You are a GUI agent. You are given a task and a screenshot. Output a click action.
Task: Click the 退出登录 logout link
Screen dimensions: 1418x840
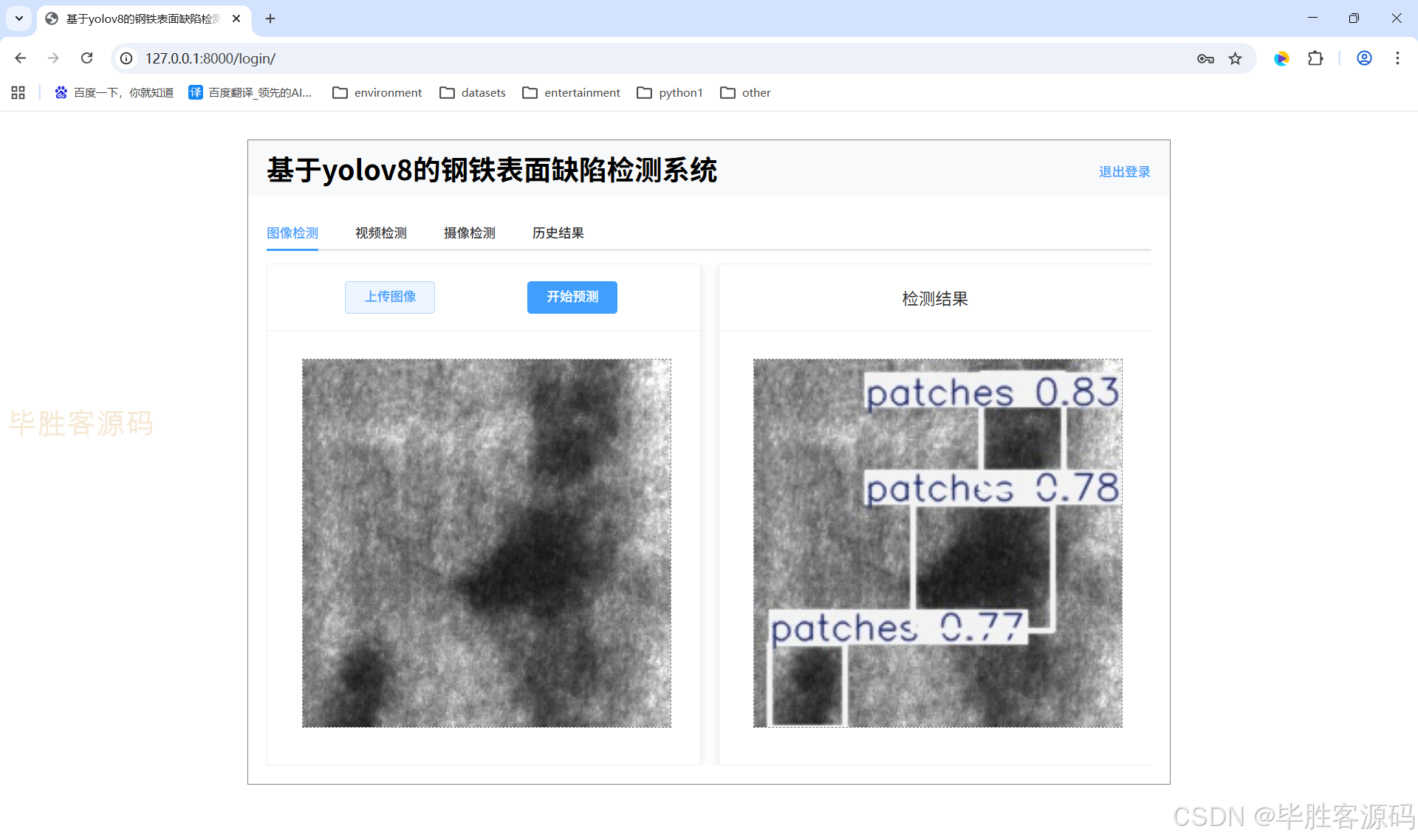point(1124,171)
